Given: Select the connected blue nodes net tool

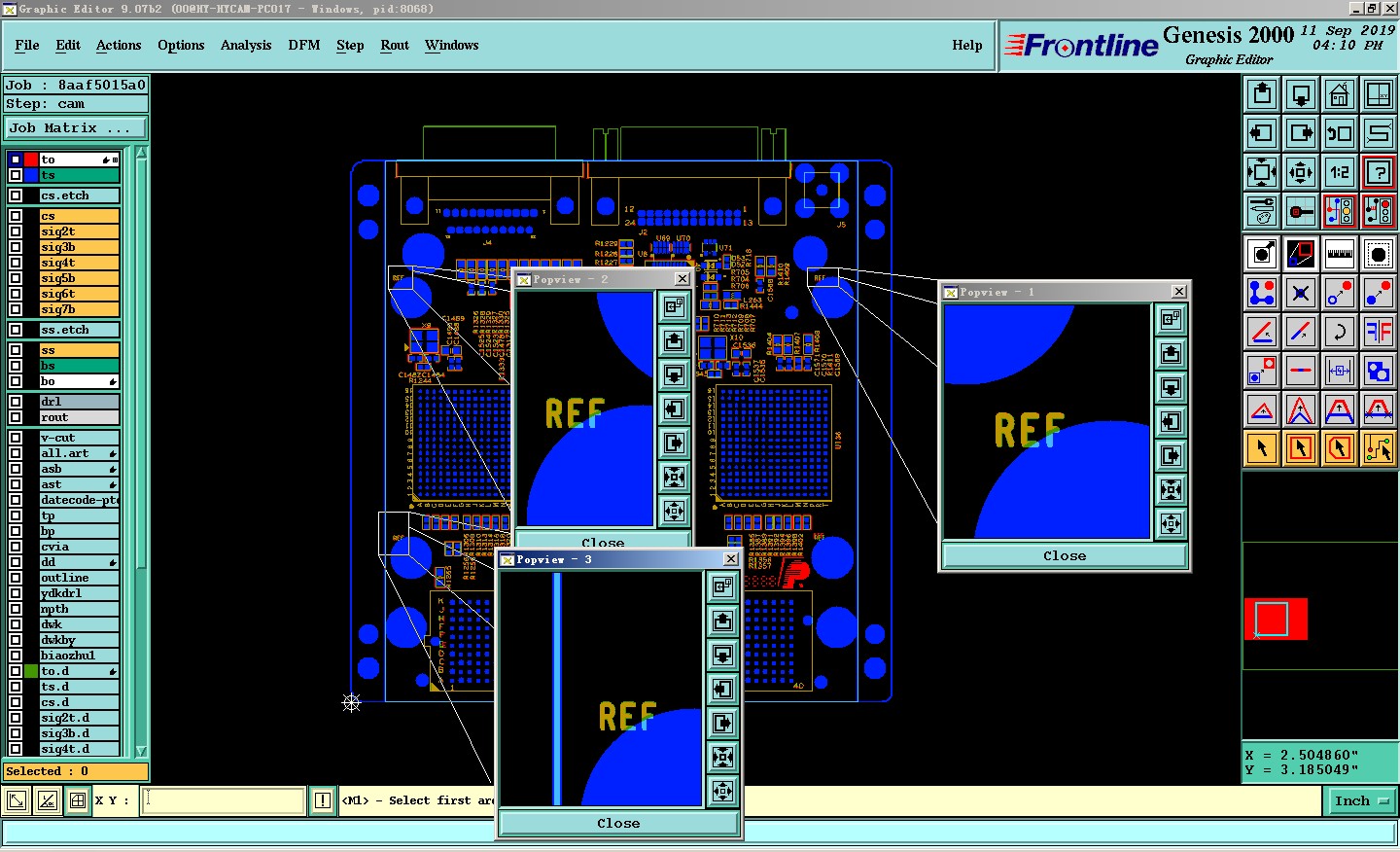Looking at the screenshot, I should [x=1262, y=293].
